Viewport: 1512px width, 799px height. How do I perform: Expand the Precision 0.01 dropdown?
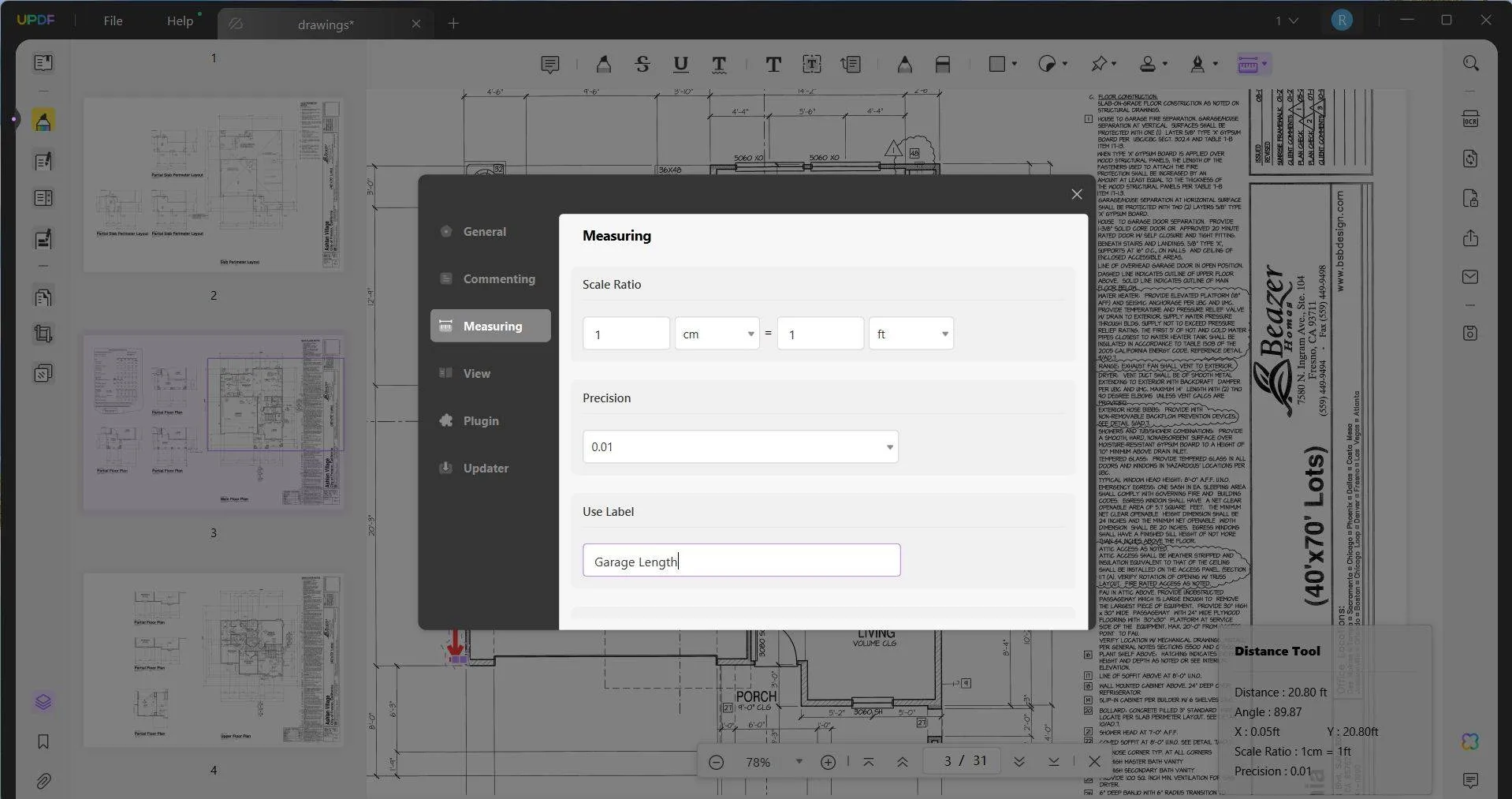(x=740, y=446)
